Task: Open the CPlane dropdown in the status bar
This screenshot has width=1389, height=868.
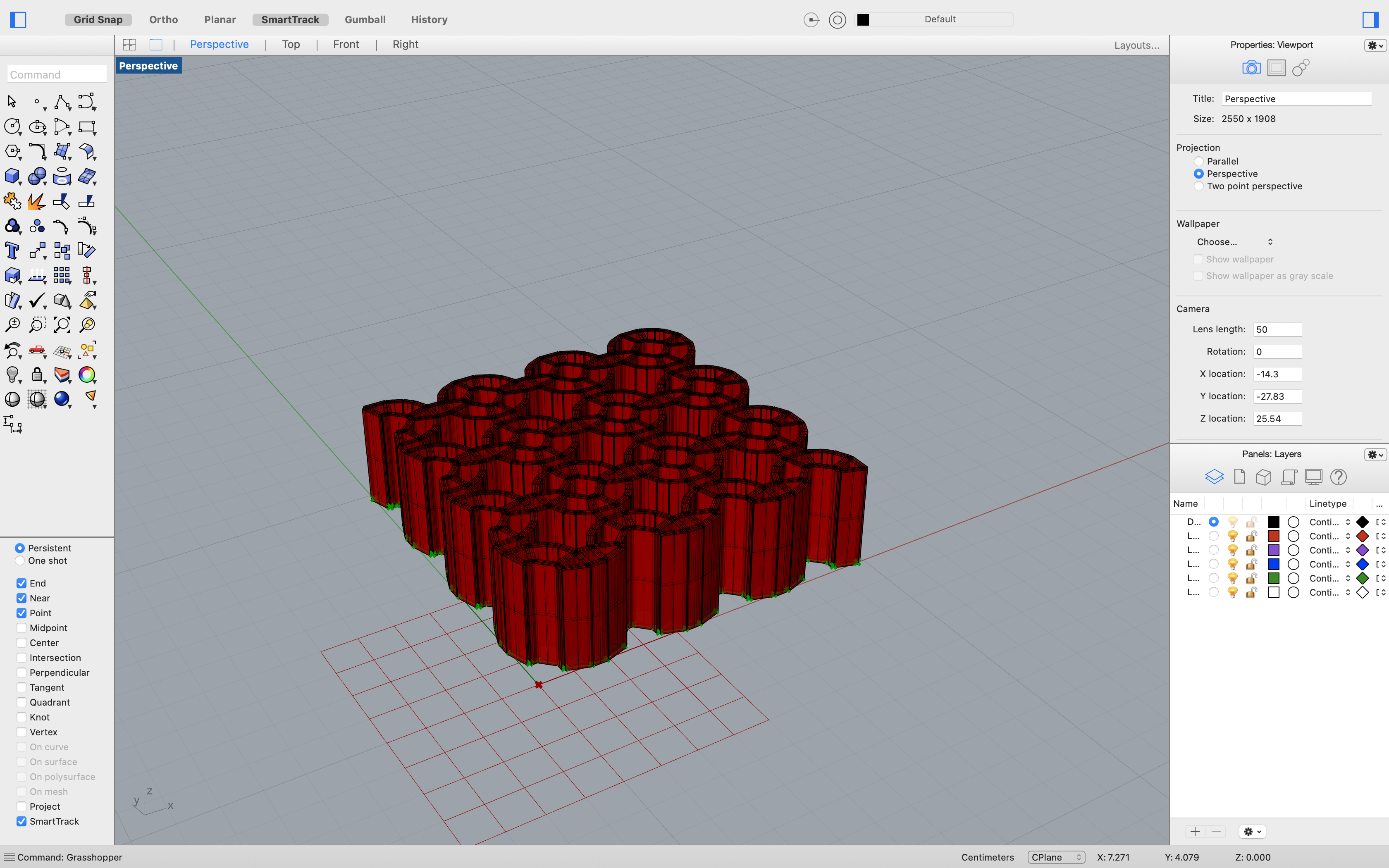Action: pos(1056,856)
